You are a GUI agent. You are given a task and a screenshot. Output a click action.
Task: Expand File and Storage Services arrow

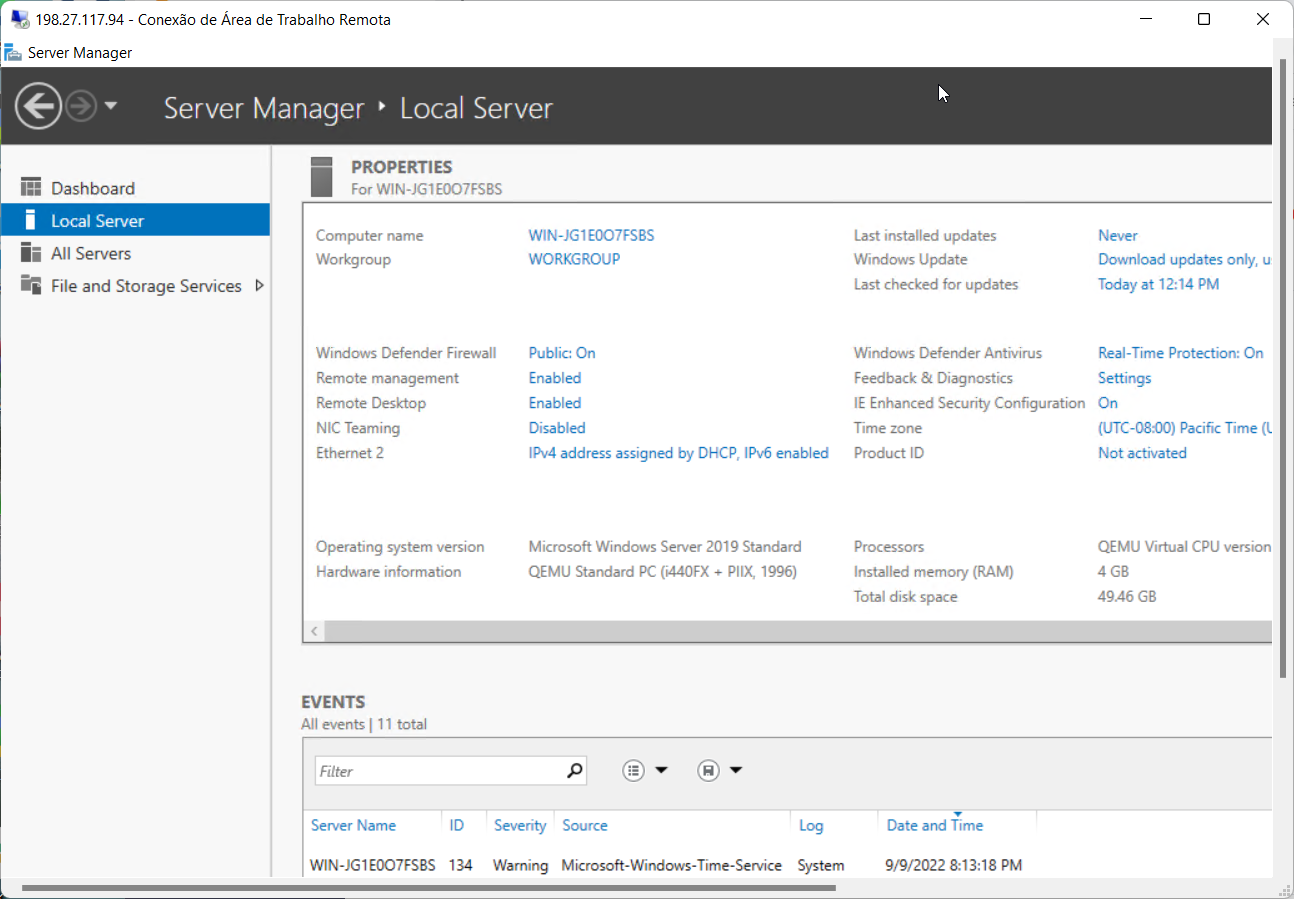coord(259,286)
